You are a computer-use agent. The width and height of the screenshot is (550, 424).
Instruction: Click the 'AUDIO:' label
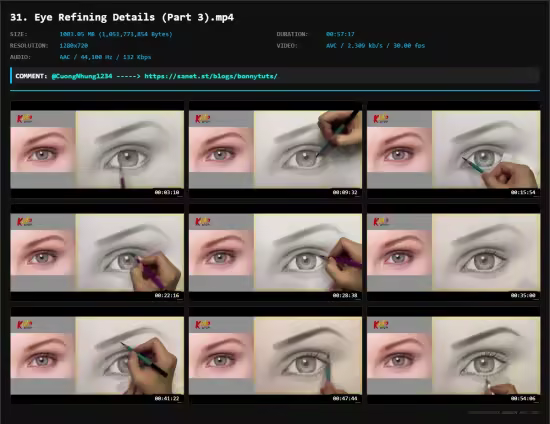(x=20, y=57)
